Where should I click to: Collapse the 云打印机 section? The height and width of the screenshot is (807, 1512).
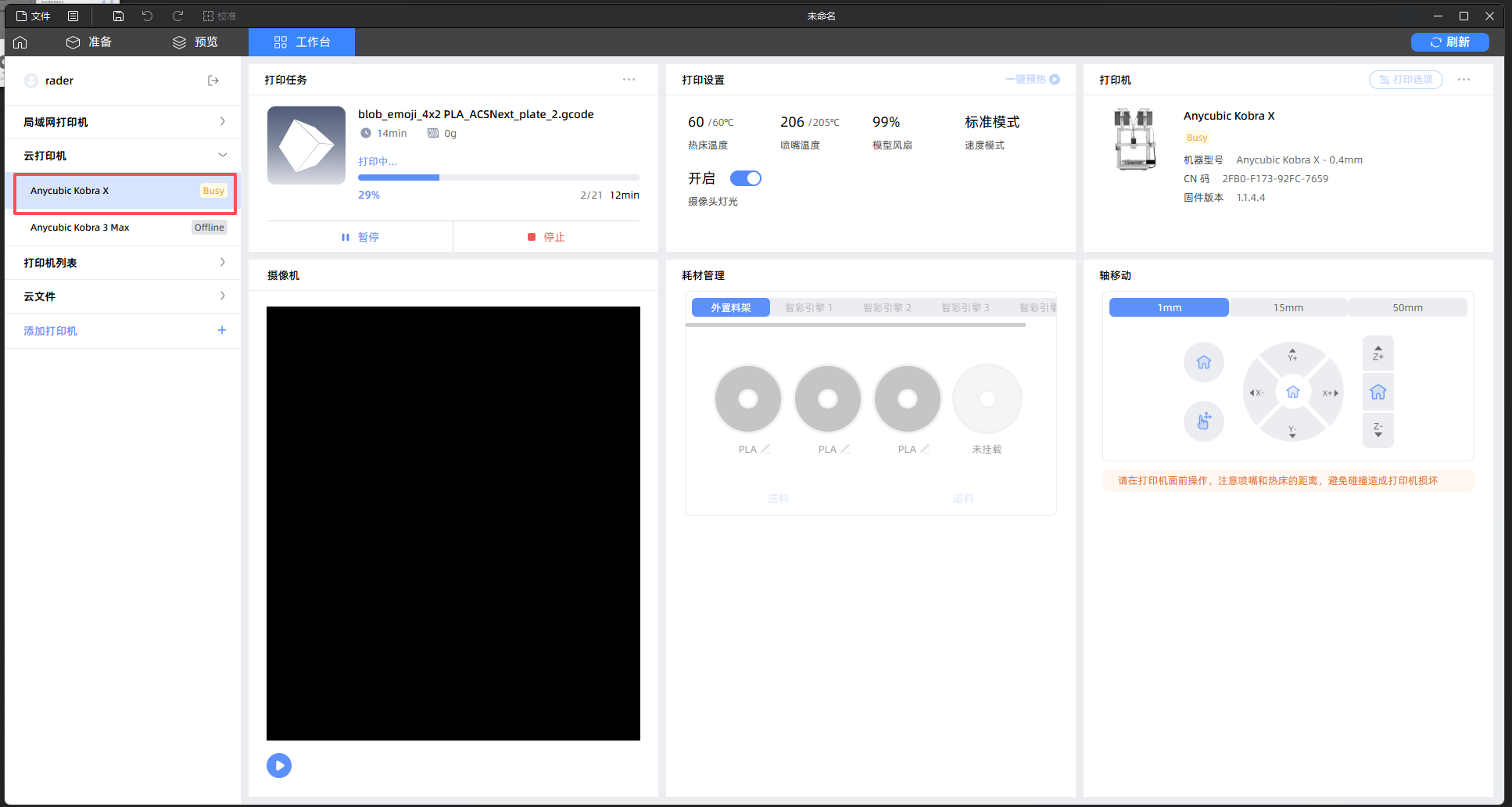pyautogui.click(x=123, y=156)
